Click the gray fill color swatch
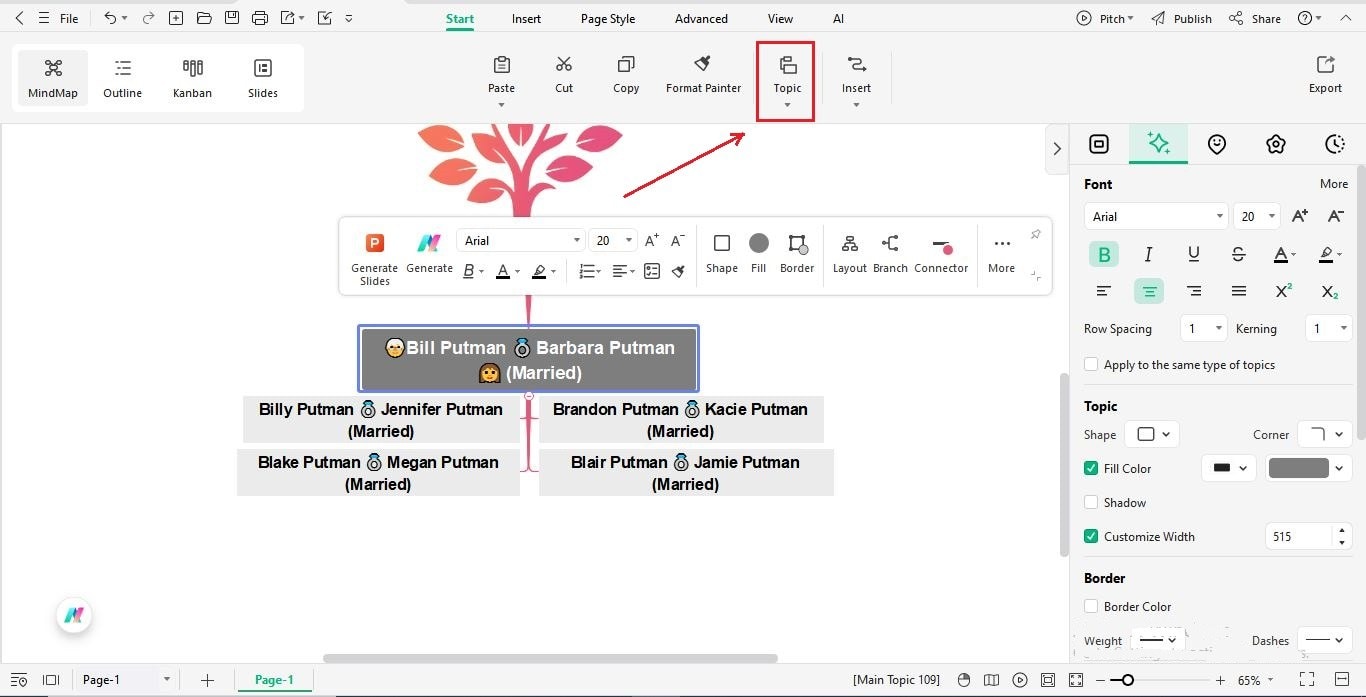The height and width of the screenshot is (697, 1366). point(1298,468)
